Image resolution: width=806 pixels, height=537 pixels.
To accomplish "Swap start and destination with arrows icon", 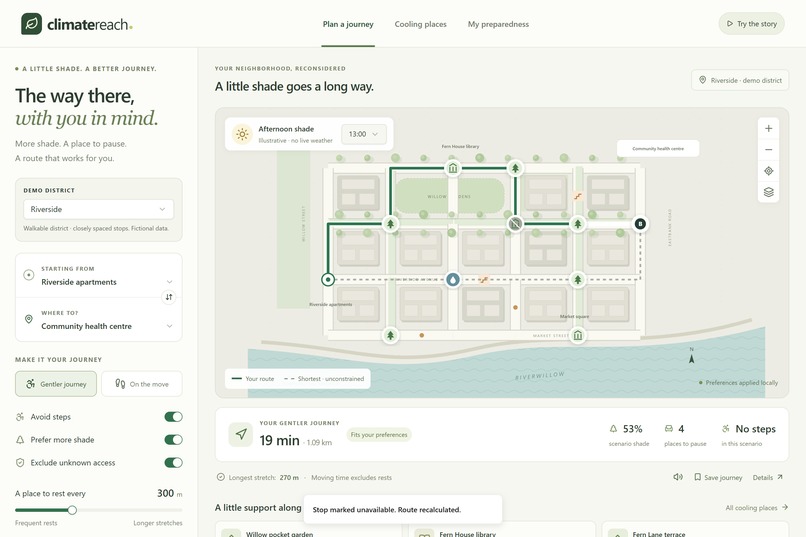I will coord(169,297).
